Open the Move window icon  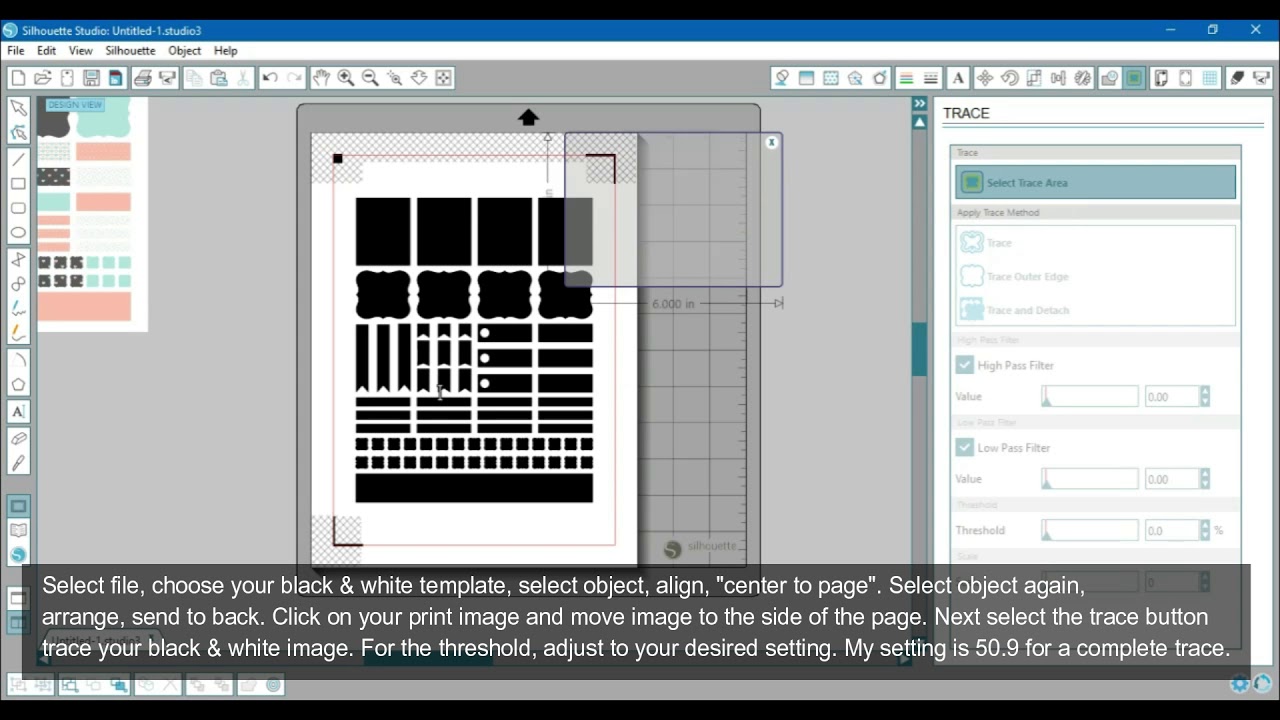[985, 78]
